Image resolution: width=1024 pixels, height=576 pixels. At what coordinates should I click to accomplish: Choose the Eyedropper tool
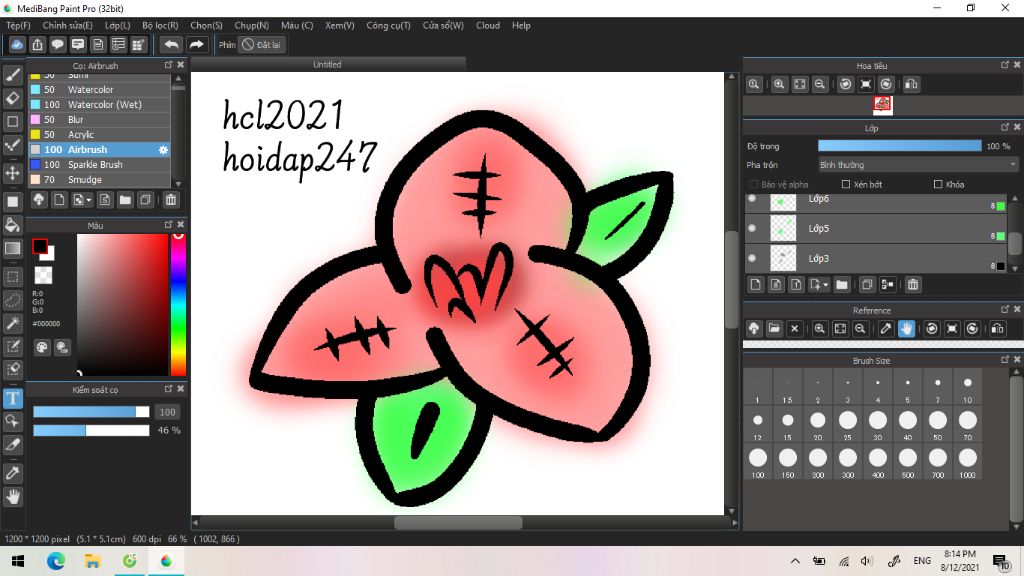pos(12,473)
